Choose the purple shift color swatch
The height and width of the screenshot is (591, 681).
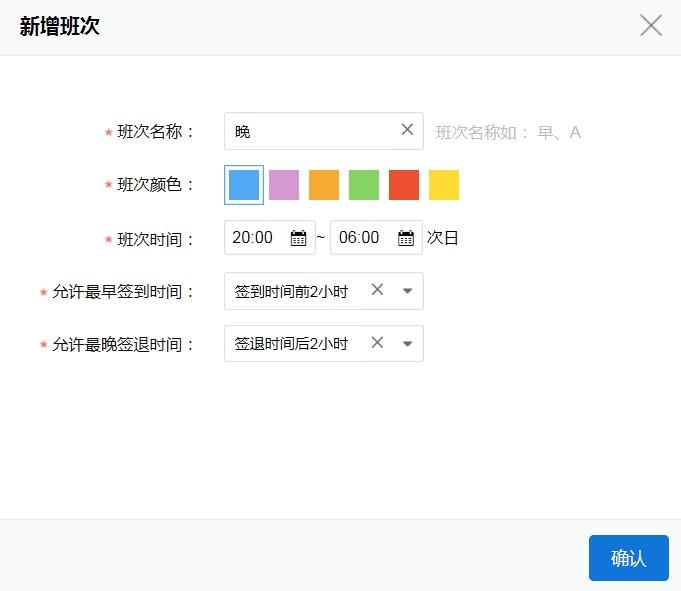click(284, 185)
